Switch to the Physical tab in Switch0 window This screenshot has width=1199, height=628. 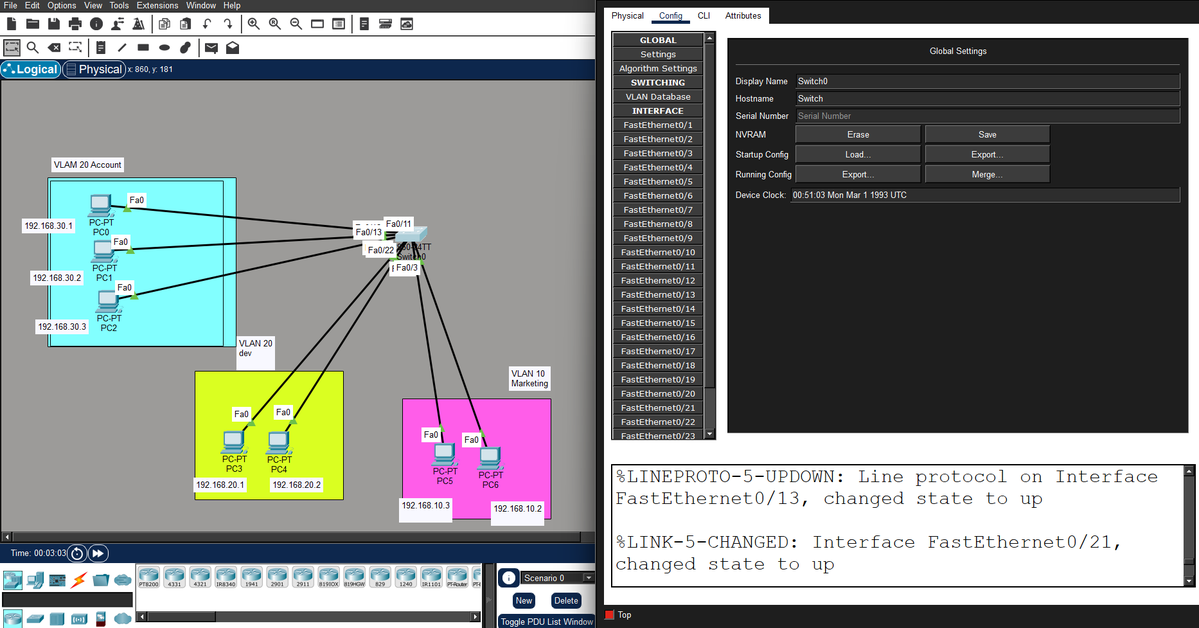[x=628, y=15]
